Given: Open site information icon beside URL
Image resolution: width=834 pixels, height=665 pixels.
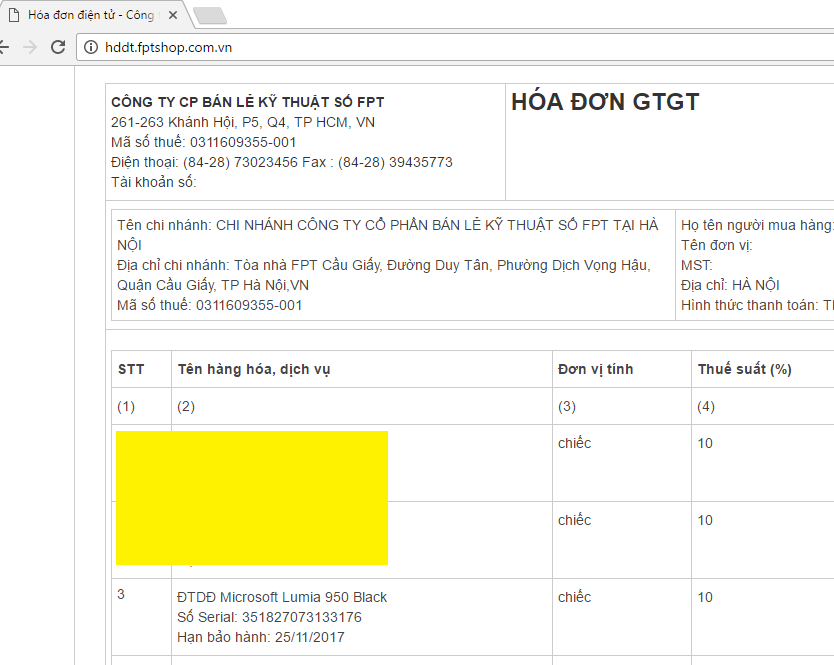Looking at the screenshot, I should coord(91,47).
